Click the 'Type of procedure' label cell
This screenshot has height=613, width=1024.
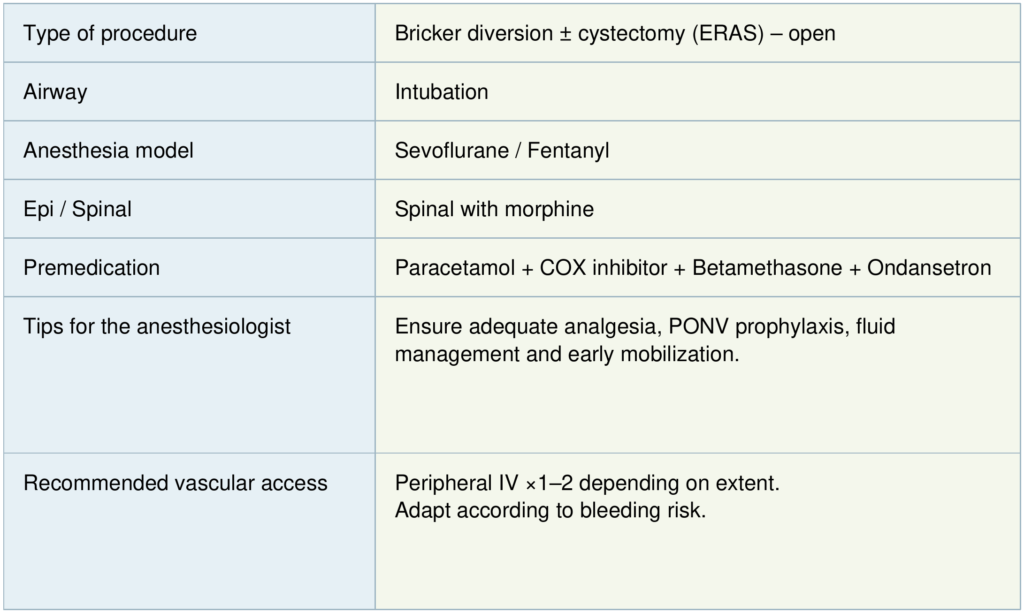point(110,34)
